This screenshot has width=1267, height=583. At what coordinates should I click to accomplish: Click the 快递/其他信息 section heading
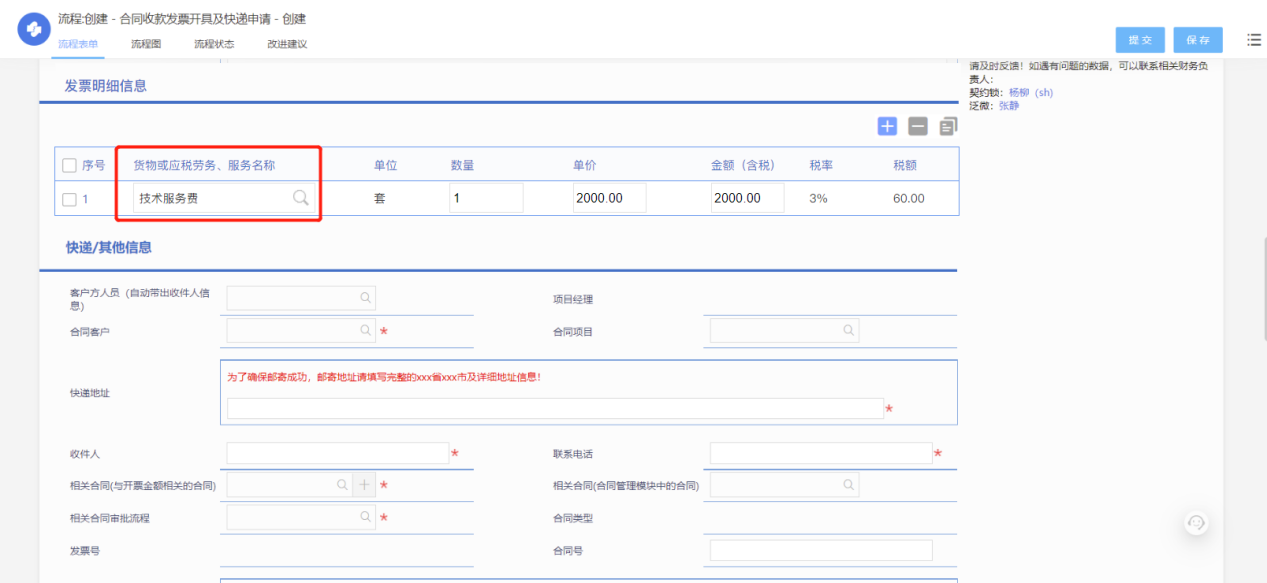click(109, 247)
